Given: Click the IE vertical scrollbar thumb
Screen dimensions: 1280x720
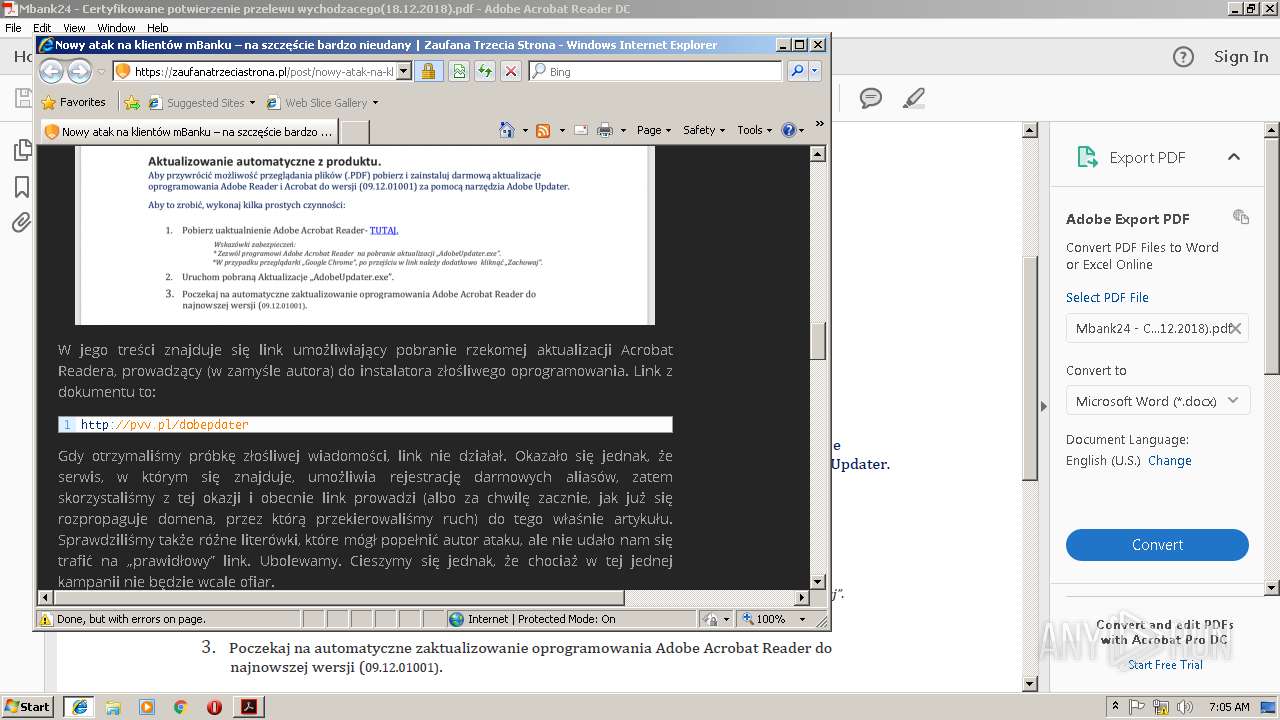Looking at the screenshot, I should pos(817,340).
